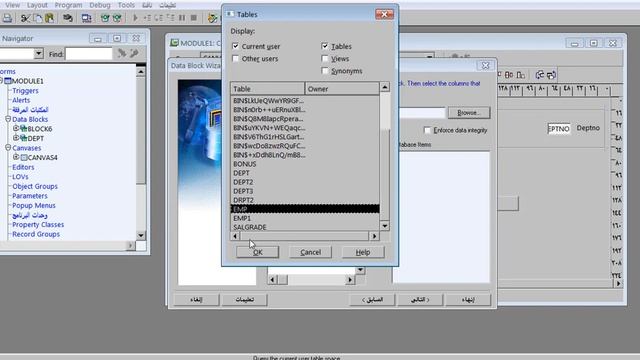This screenshot has height=360, width=640.
Task: Open the Program menu
Action: [x=68, y=5]
